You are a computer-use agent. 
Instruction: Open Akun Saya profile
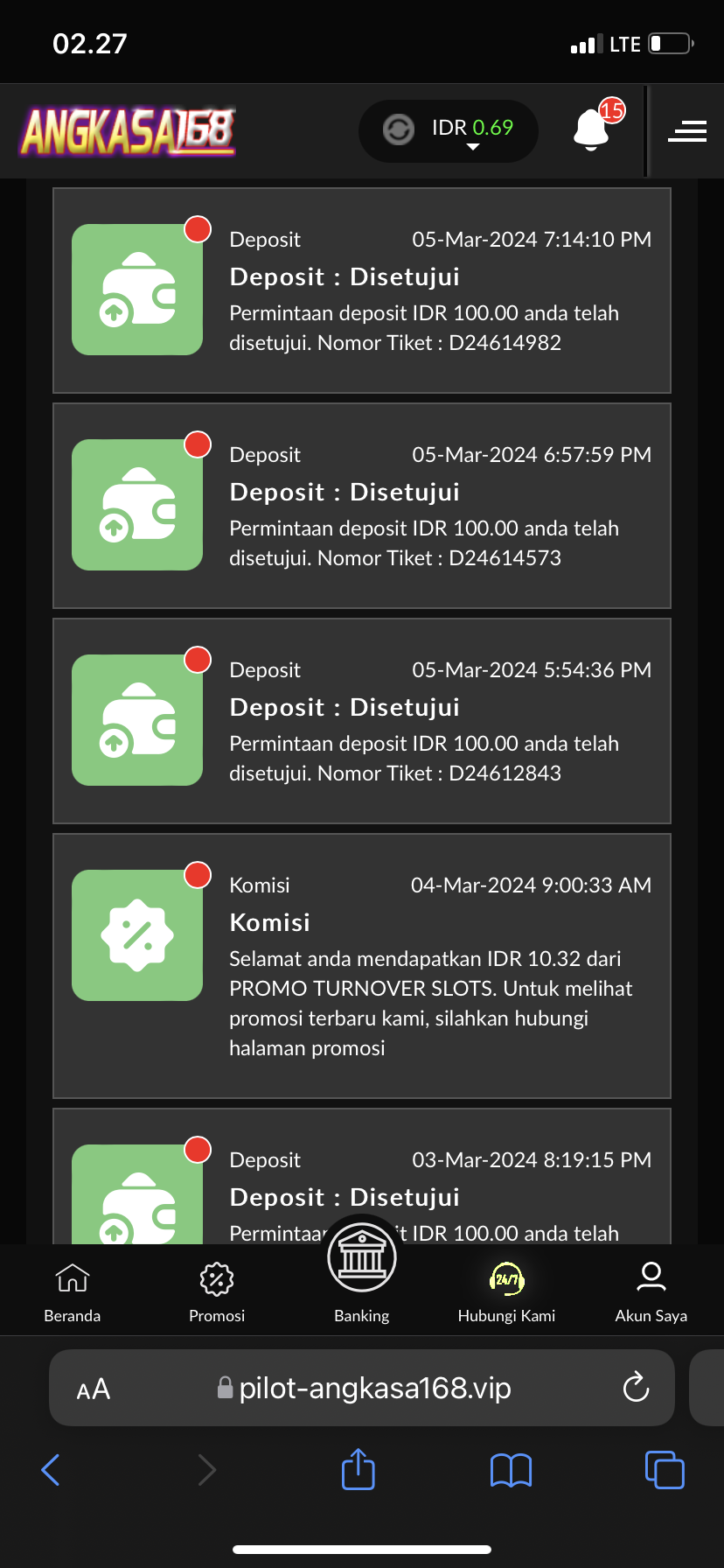coord(651,1291)
